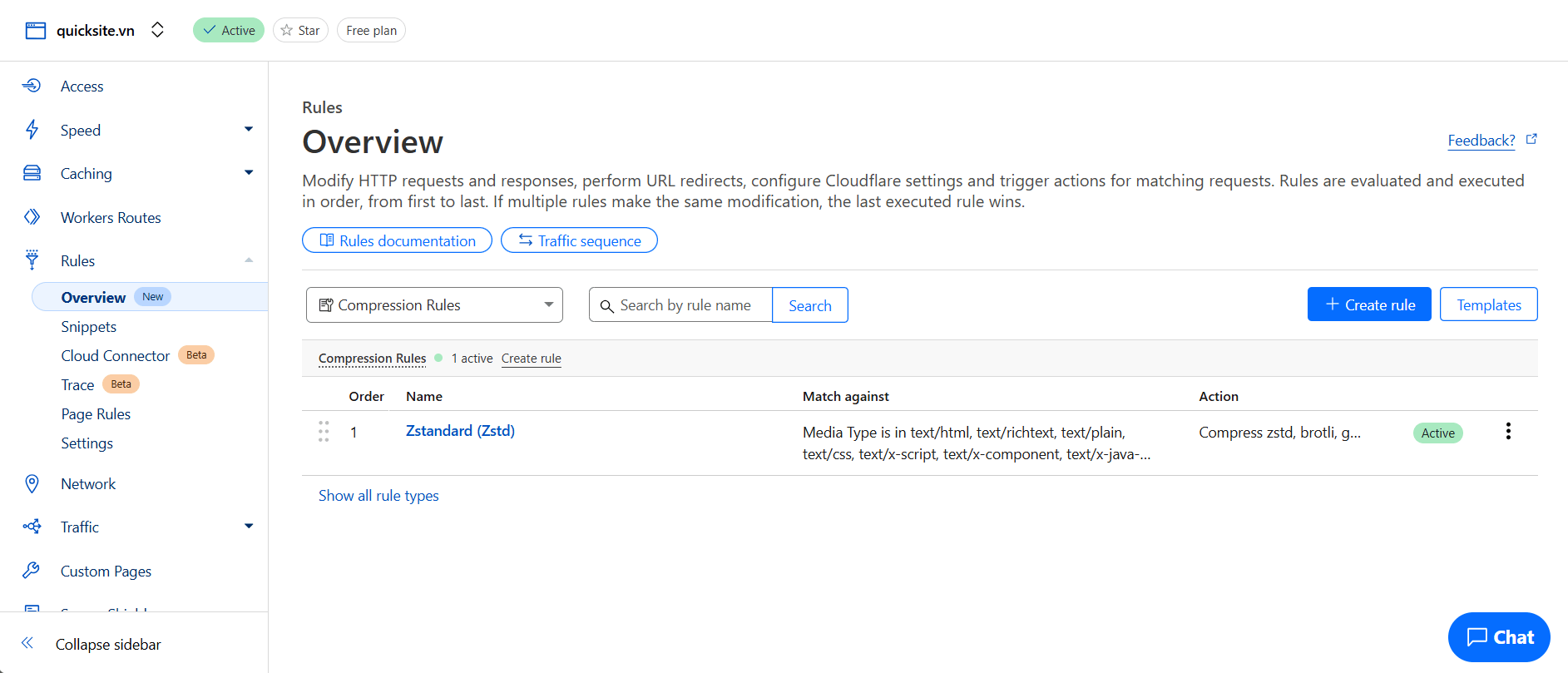This screenshot has width=1568, height=673.
Task: Click the Workers Routes icon
Action: [32, 217]
